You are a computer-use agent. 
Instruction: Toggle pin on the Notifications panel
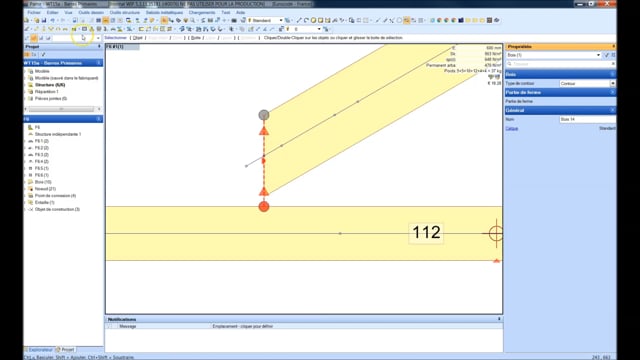499,319
